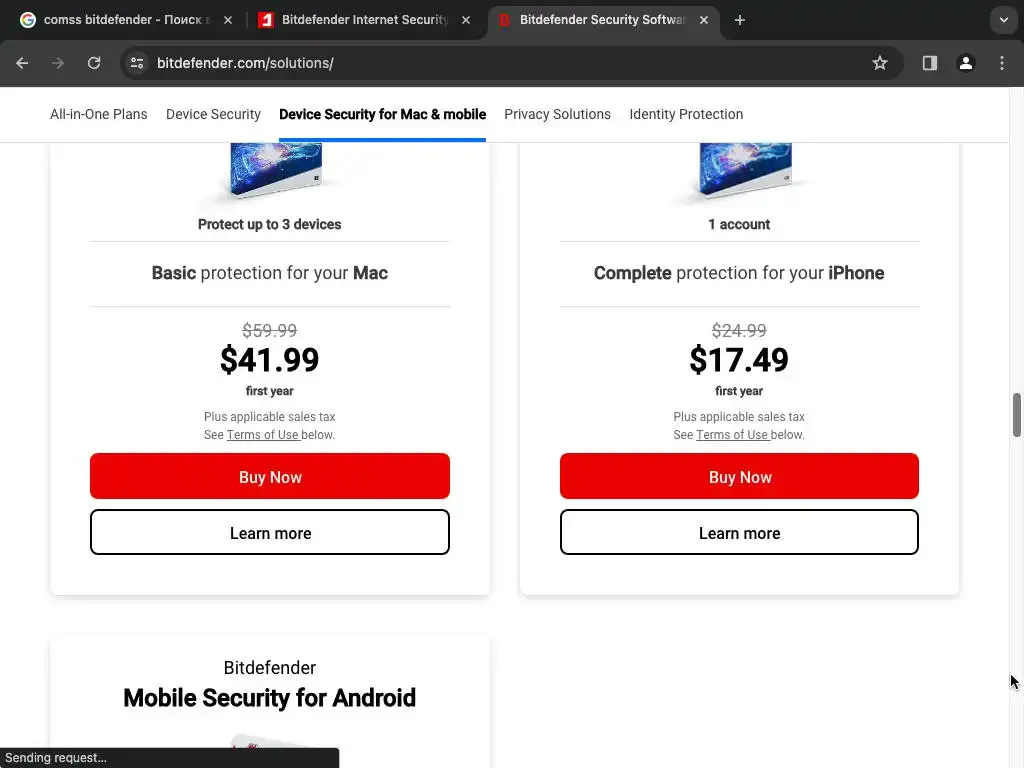Click Buy Now for the iPhone plan
This screenshot has height=768, width=1024.
click(739, 476)
